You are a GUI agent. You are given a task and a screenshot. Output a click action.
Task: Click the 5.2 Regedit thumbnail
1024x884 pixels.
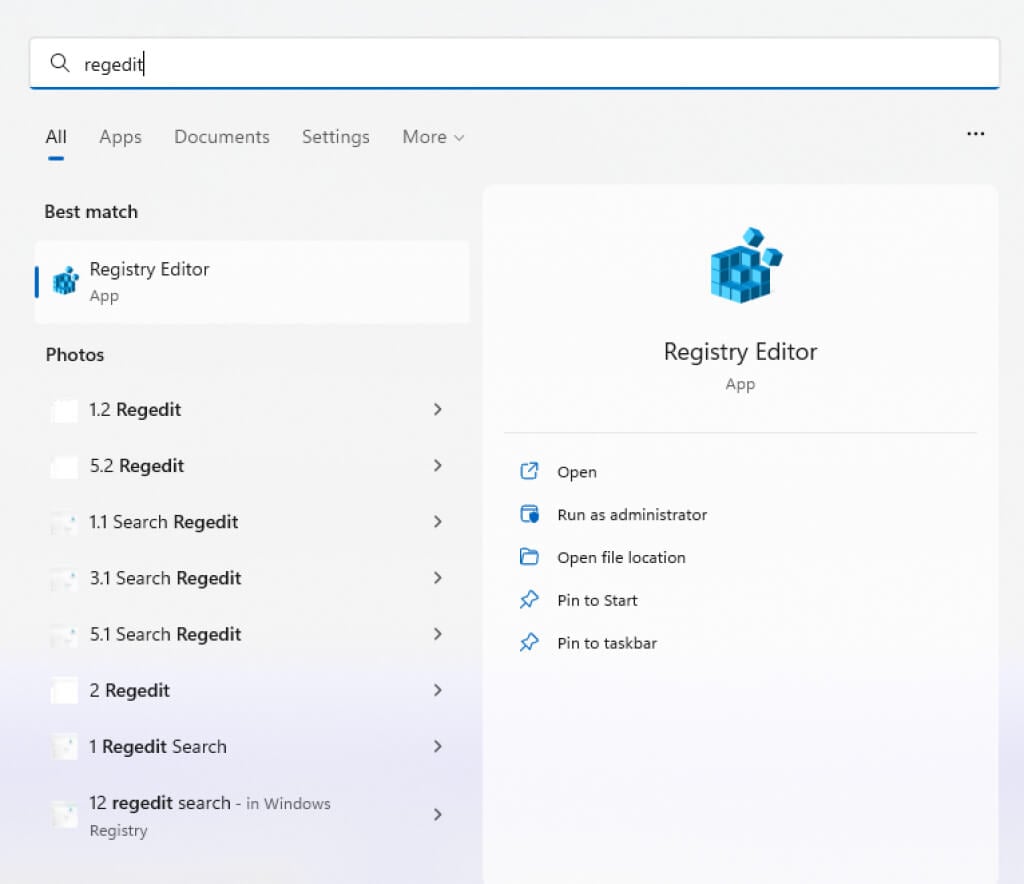pos(64,467)
